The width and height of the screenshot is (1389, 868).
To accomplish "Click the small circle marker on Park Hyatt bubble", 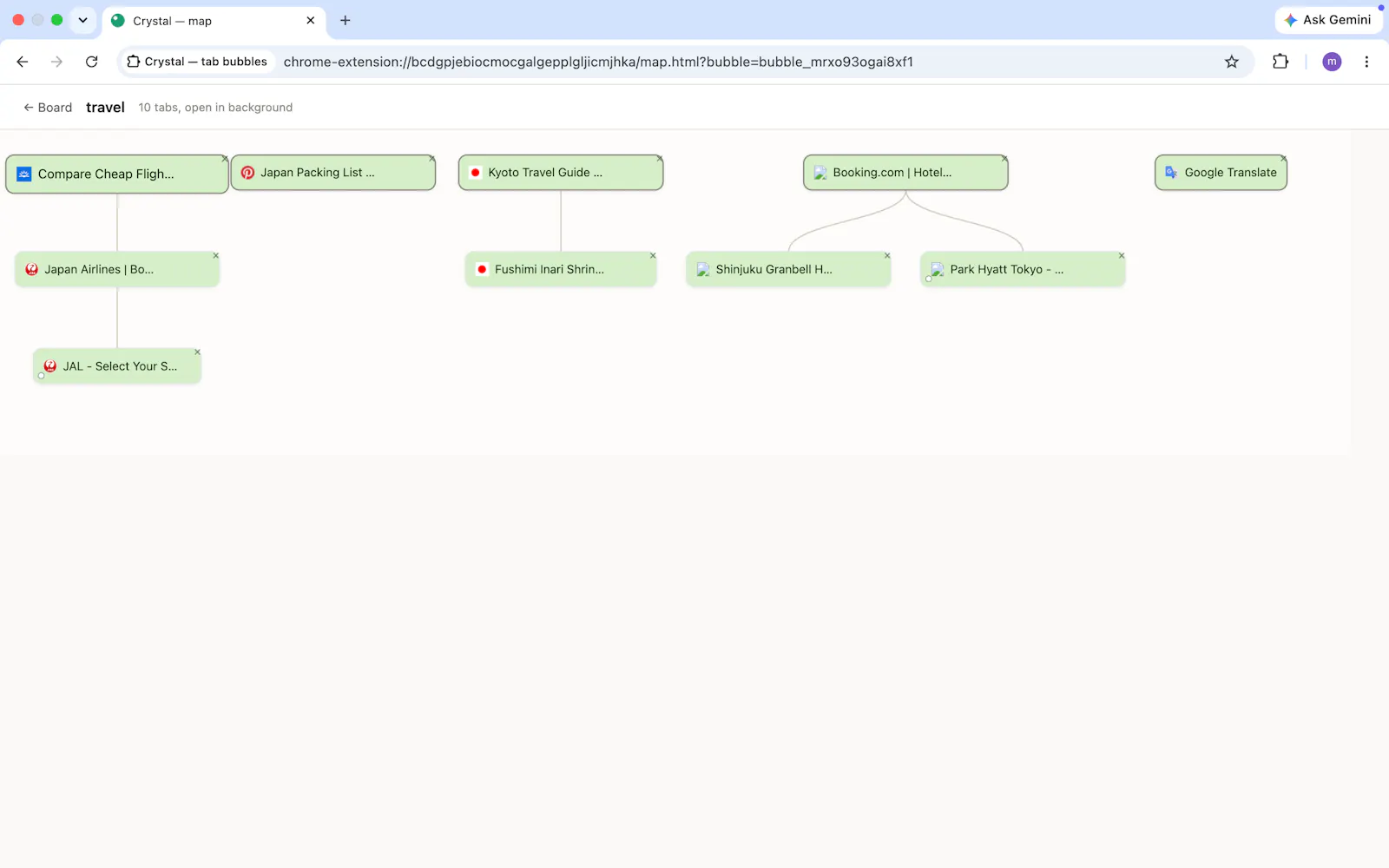I will (928, 279).
